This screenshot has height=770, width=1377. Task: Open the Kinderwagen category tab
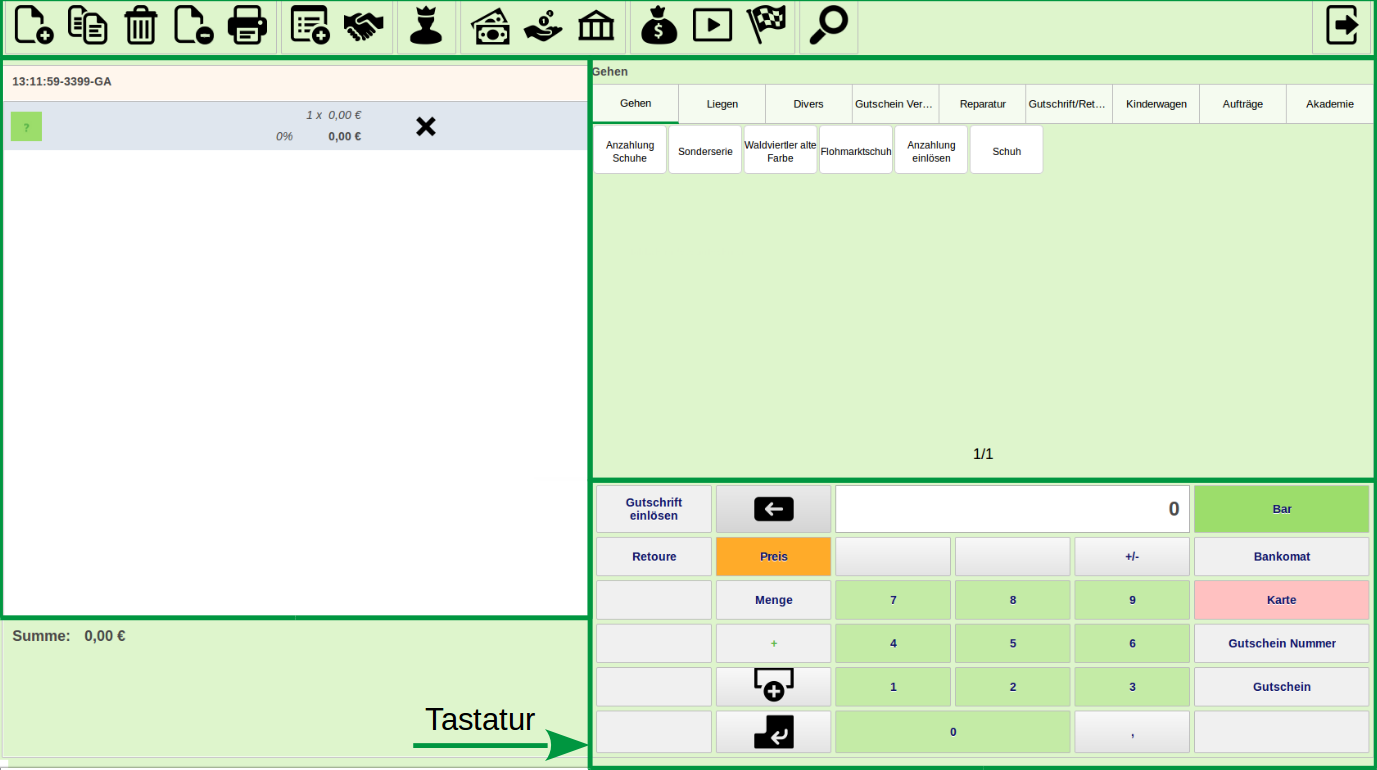1155,103
